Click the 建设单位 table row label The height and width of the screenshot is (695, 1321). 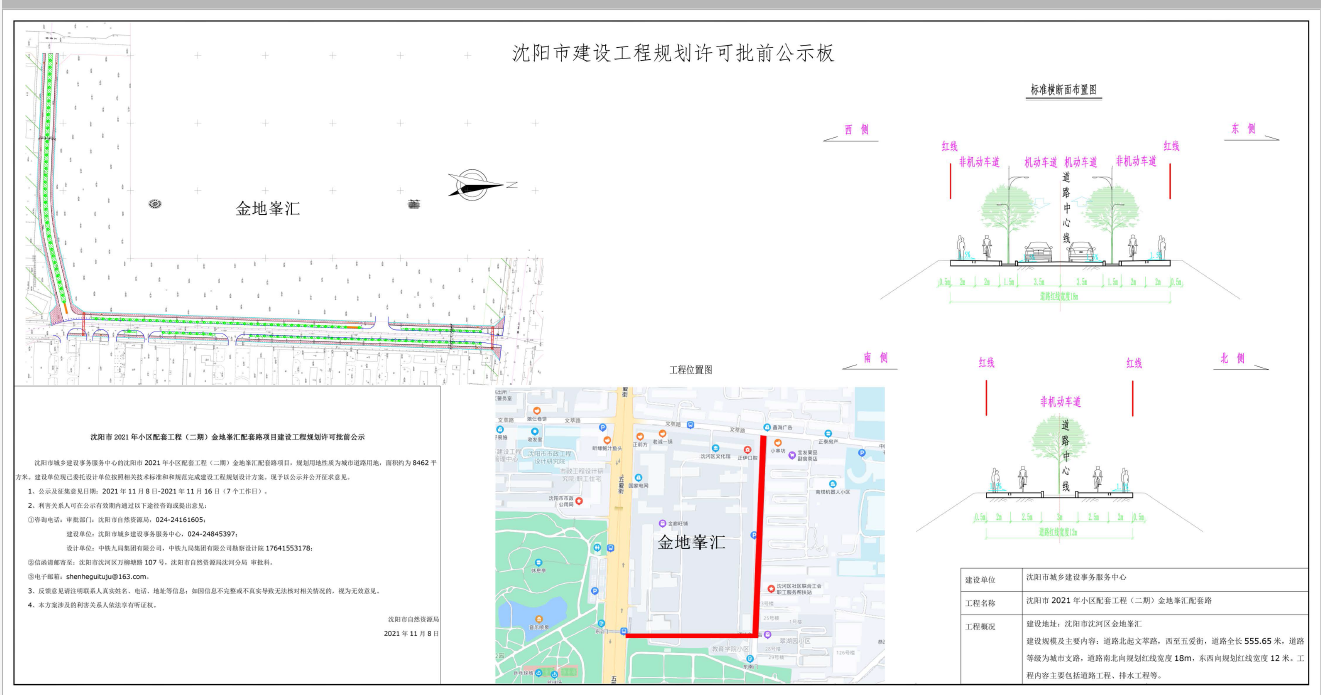982,579
